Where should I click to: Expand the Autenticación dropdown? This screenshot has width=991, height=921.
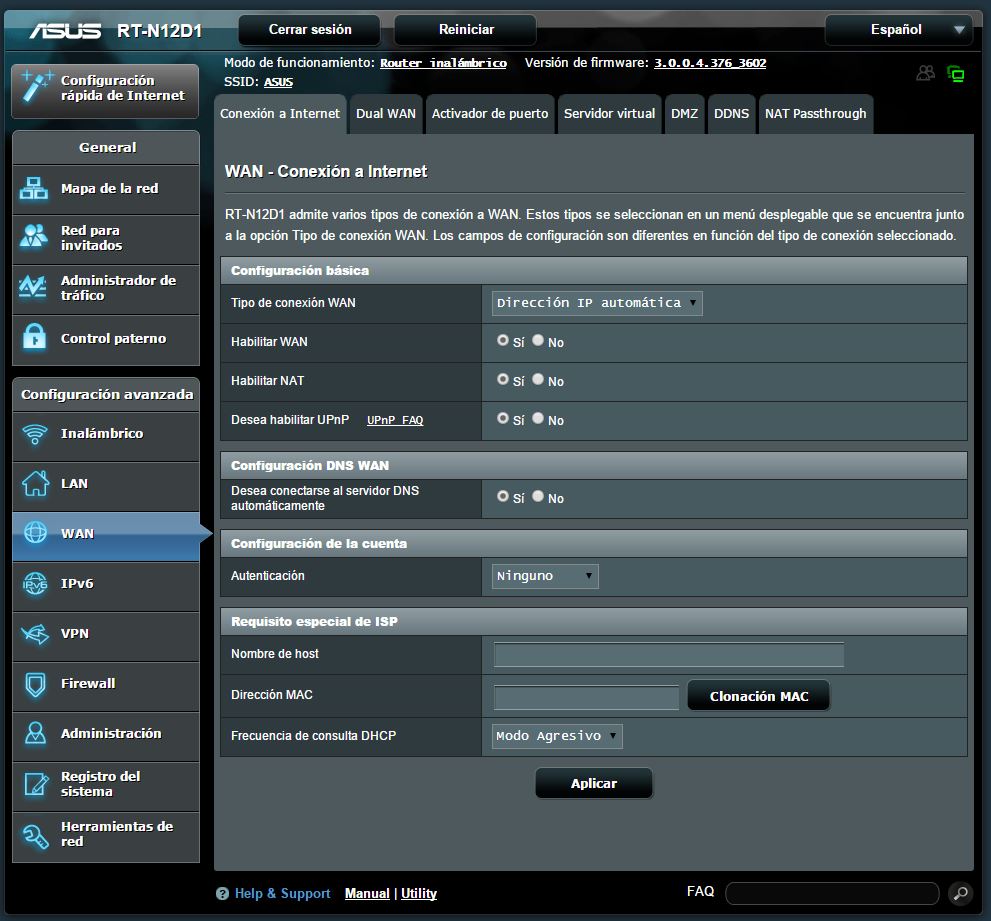point(545,576)
